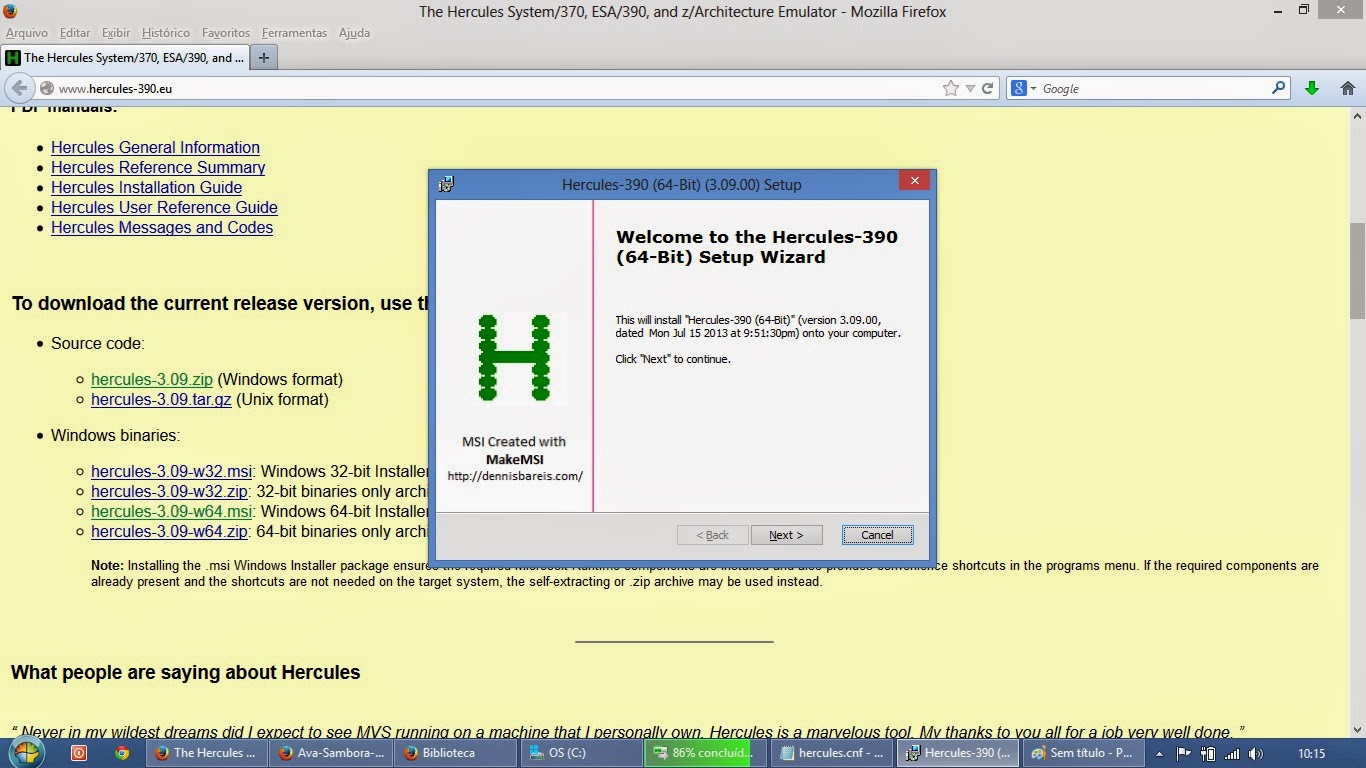The width and height of the screenshot is (1366, 768).
Task: Open Hercules User Reference Guide link
Action: [x=164, y=207]
